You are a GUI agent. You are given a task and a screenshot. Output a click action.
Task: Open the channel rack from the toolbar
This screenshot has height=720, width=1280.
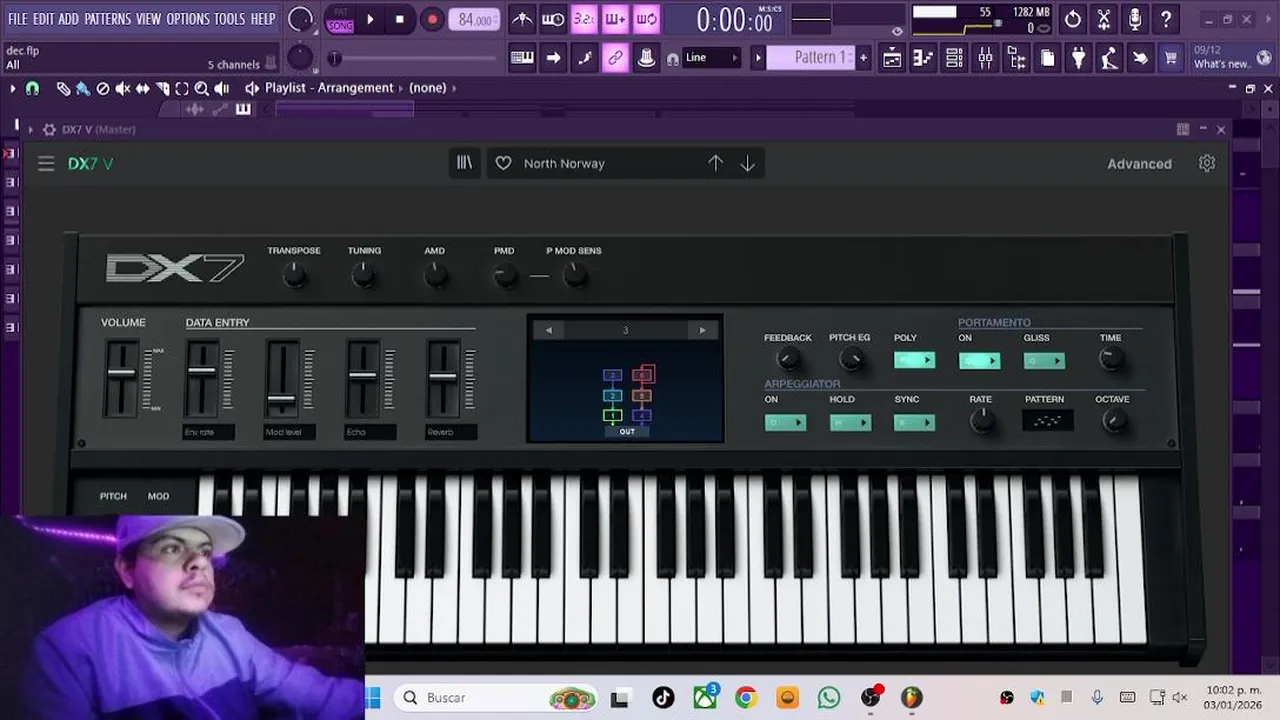[954, 58]
